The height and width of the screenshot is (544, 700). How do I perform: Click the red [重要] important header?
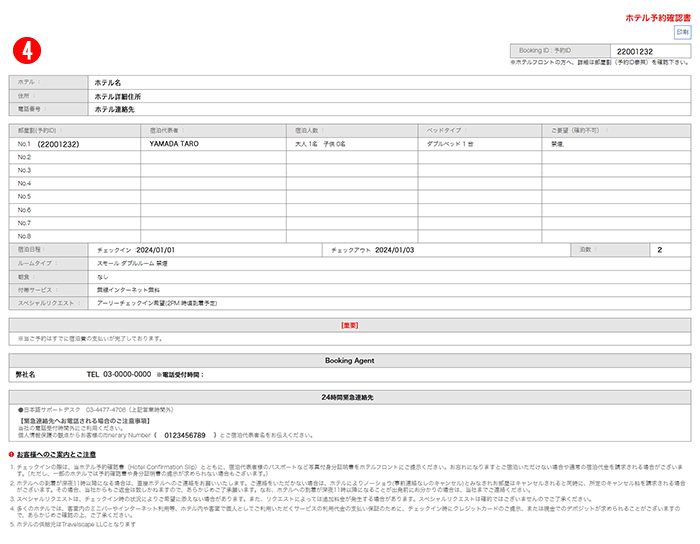click(x=349, y=325)
